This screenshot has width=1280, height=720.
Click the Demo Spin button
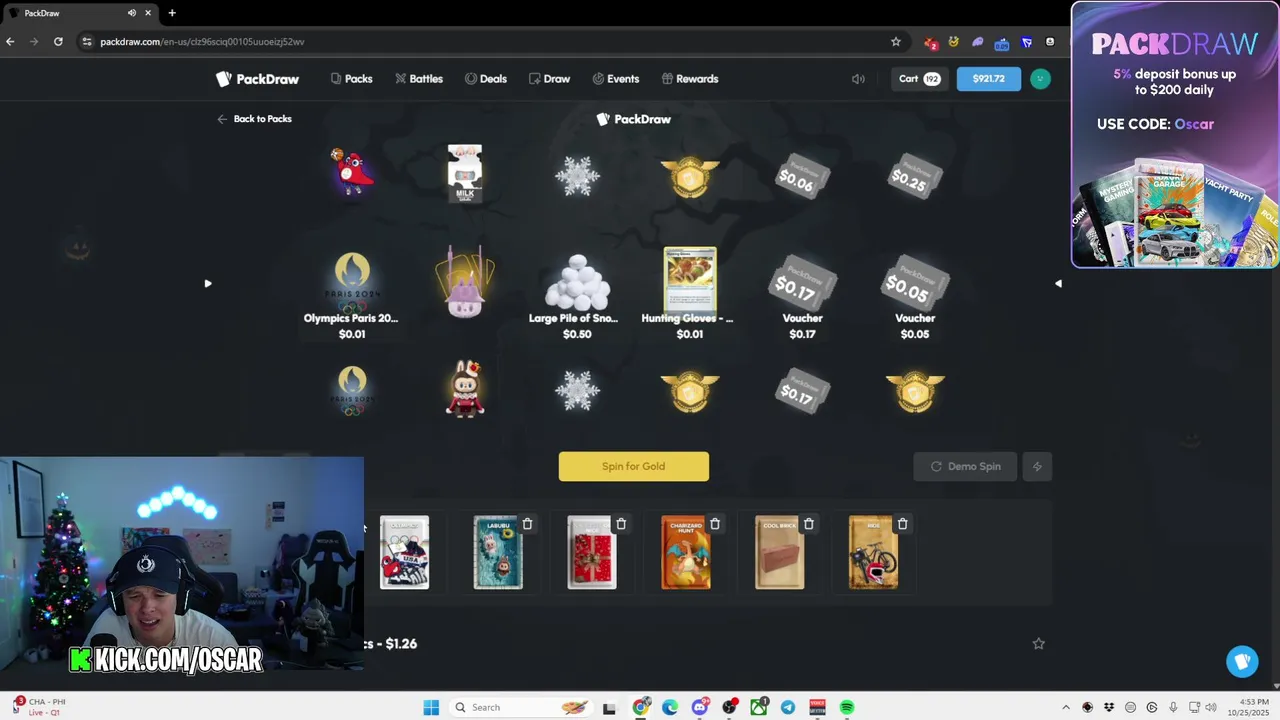tap(965, 466)
